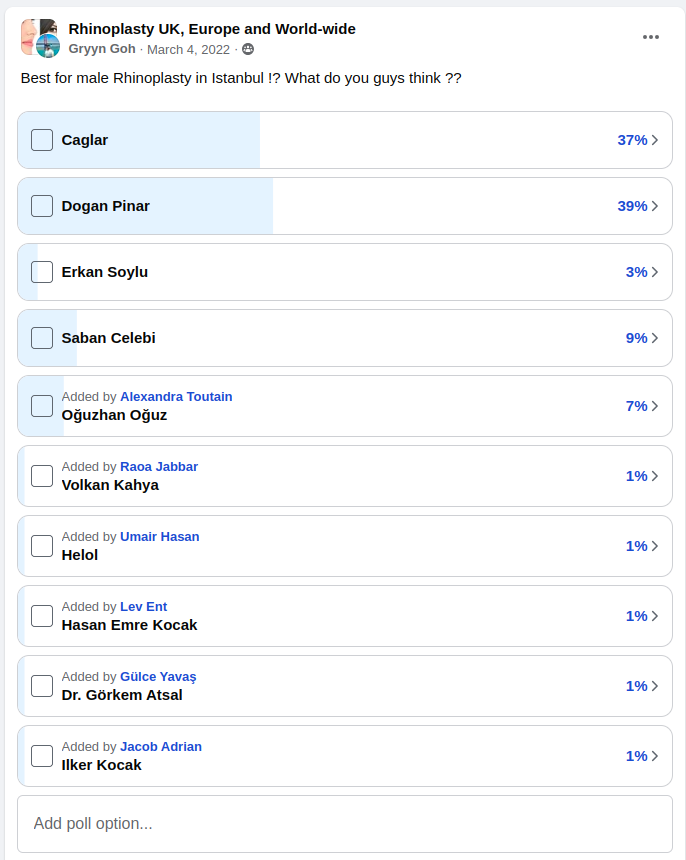Open Alexandra Toutain's profile link
The width and height of the screenshot is (686, 860).
pos(176,397)
